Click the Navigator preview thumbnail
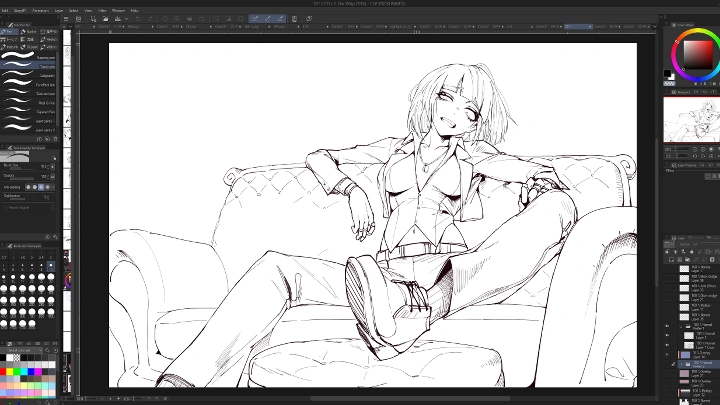Screen dimensions: 720x405 tap(691, 120)
